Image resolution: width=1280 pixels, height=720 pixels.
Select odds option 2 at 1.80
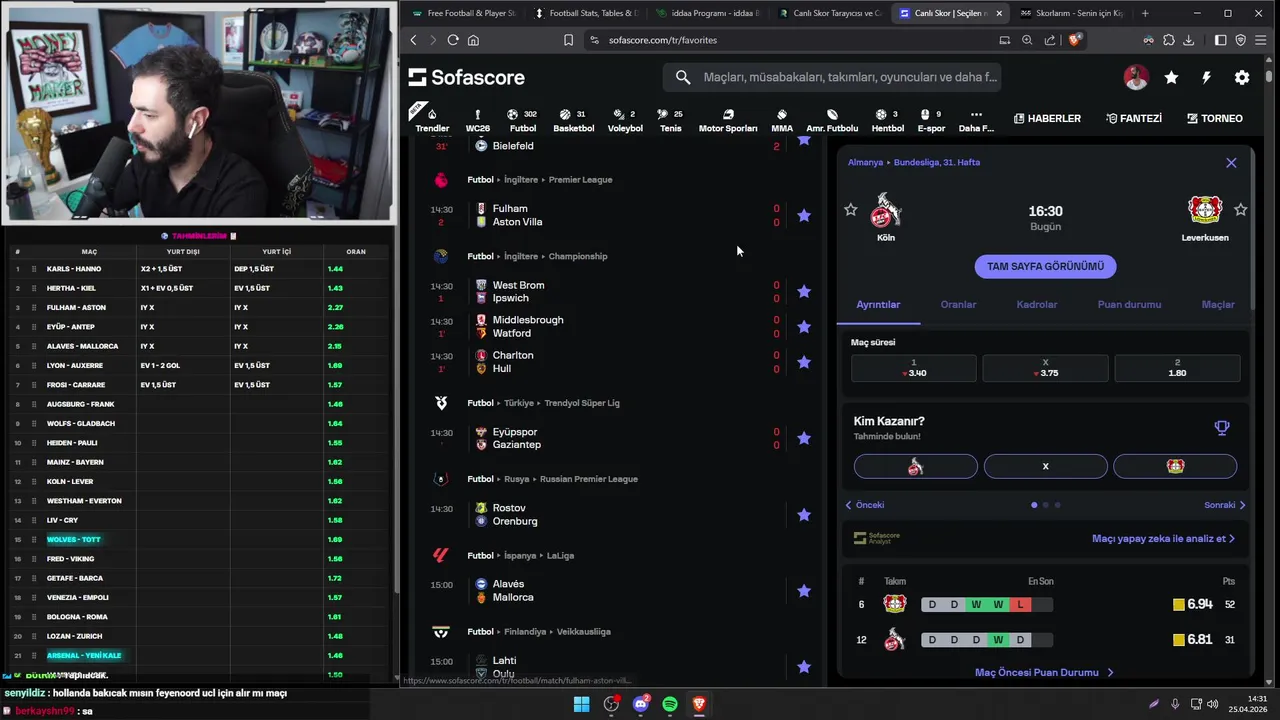[x=1177, y=368]
